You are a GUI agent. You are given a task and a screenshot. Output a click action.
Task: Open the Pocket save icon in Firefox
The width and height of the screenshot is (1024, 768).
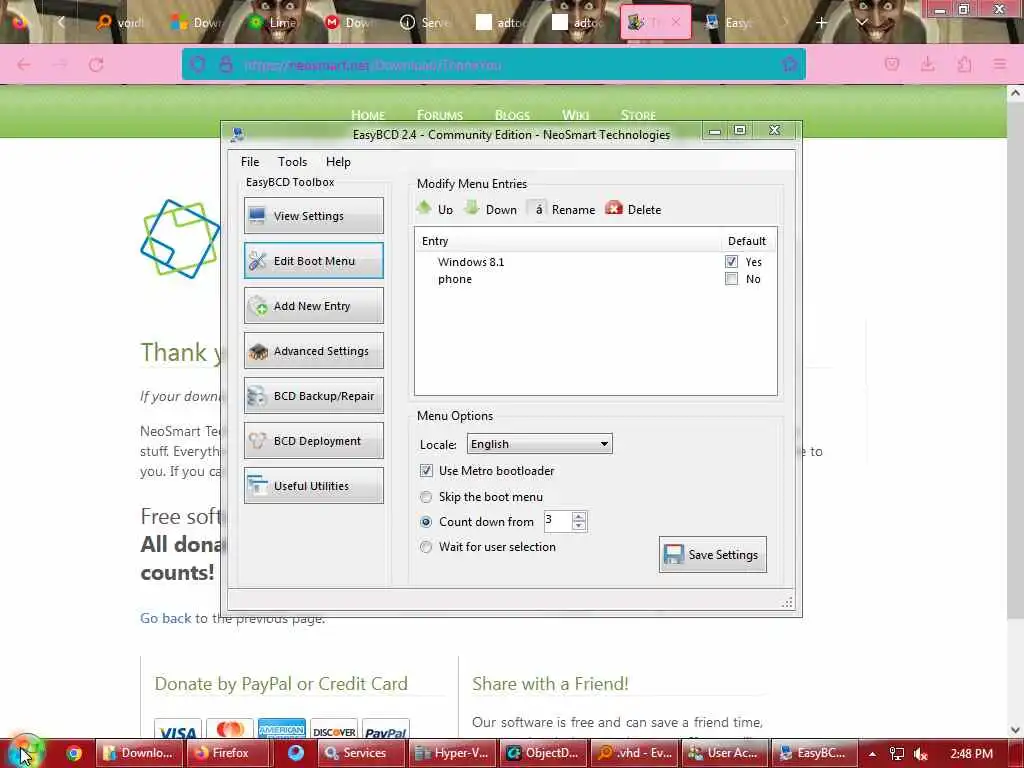tap(891, 64)
